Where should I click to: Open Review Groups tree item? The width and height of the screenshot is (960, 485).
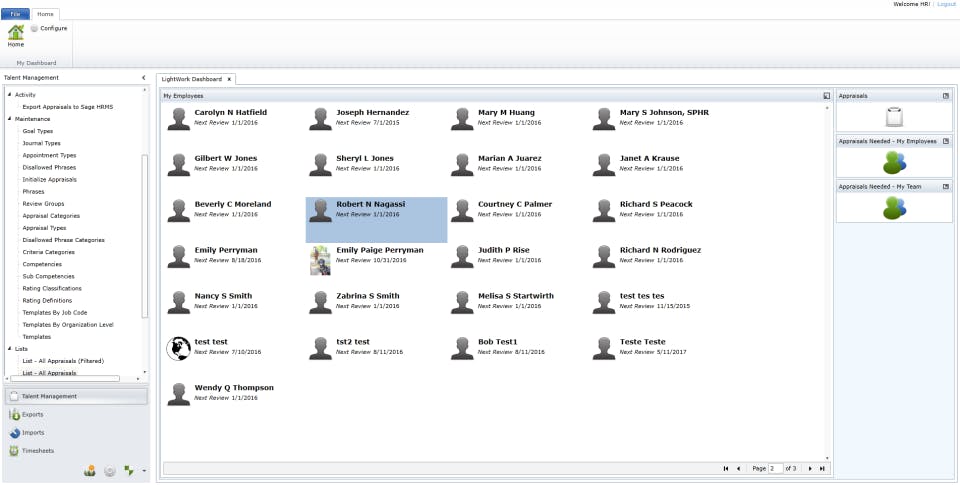[43, 203]
